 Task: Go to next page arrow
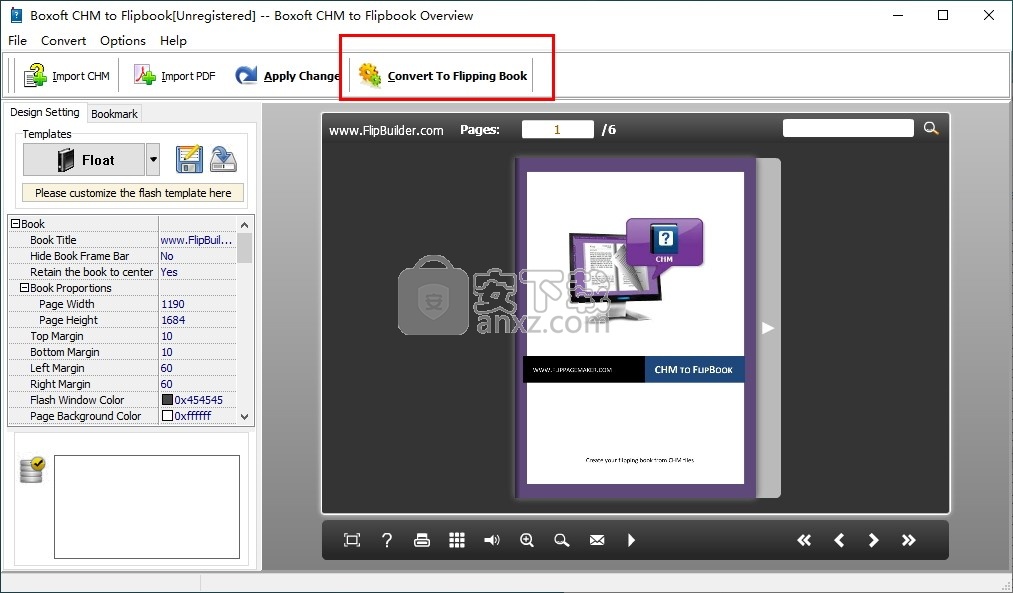click(x=873, y=540)
